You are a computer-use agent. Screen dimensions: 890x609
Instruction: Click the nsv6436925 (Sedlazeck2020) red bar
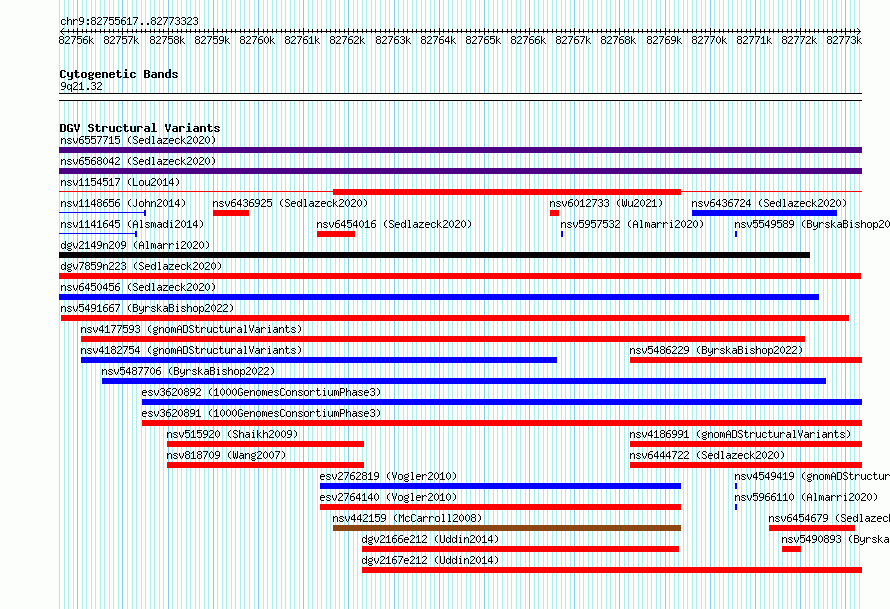(x=231, y=213)
